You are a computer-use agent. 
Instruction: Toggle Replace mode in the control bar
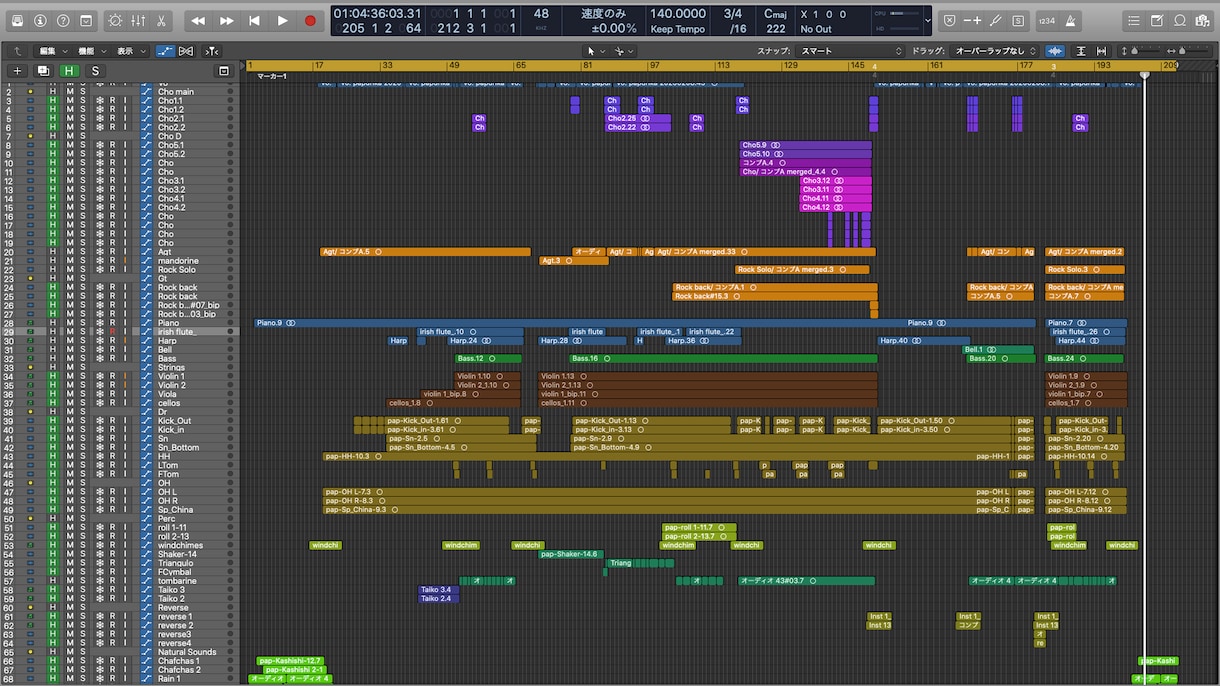click(x=949, y=20)
